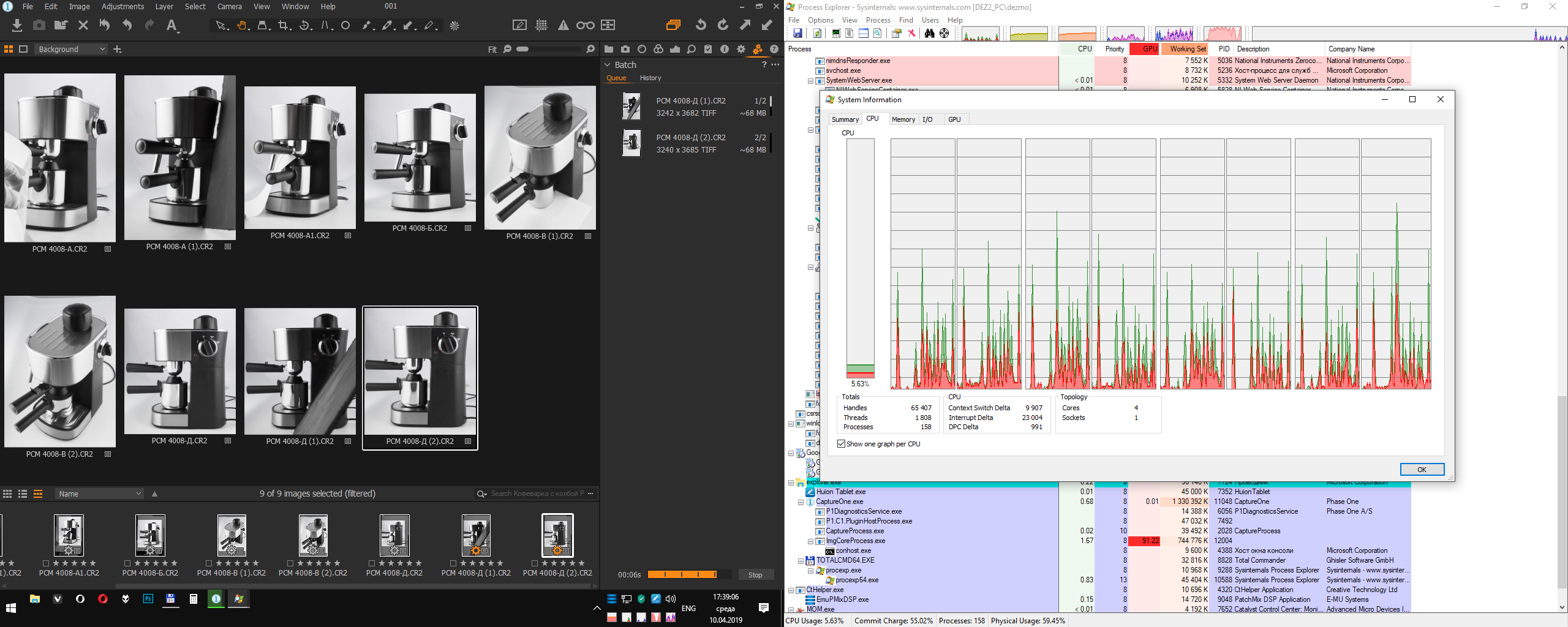Select the PCM 4008-Б.CR2 thumbnail in viewer

pos(420,158)
